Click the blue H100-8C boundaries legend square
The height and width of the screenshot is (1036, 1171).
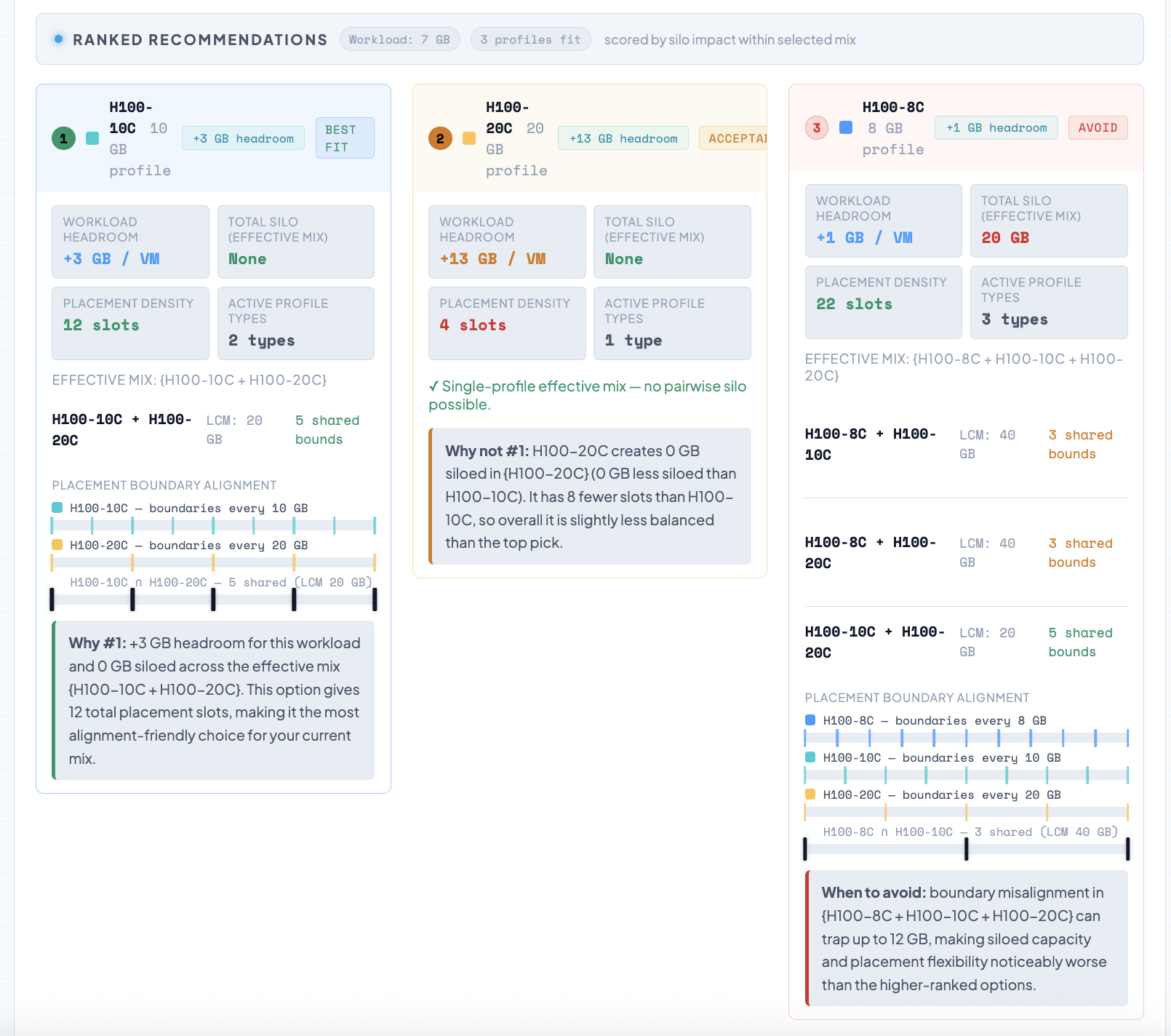tap(810, 720)
